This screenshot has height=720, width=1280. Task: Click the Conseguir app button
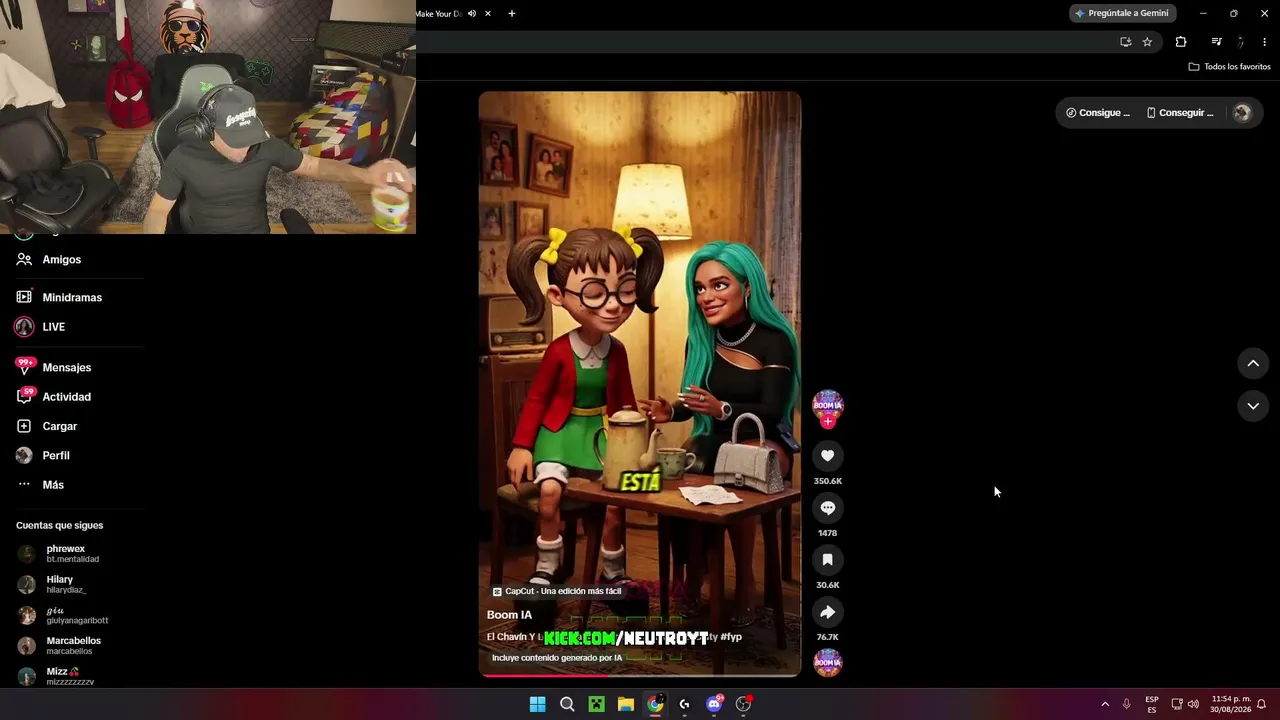click(1180, 113)
